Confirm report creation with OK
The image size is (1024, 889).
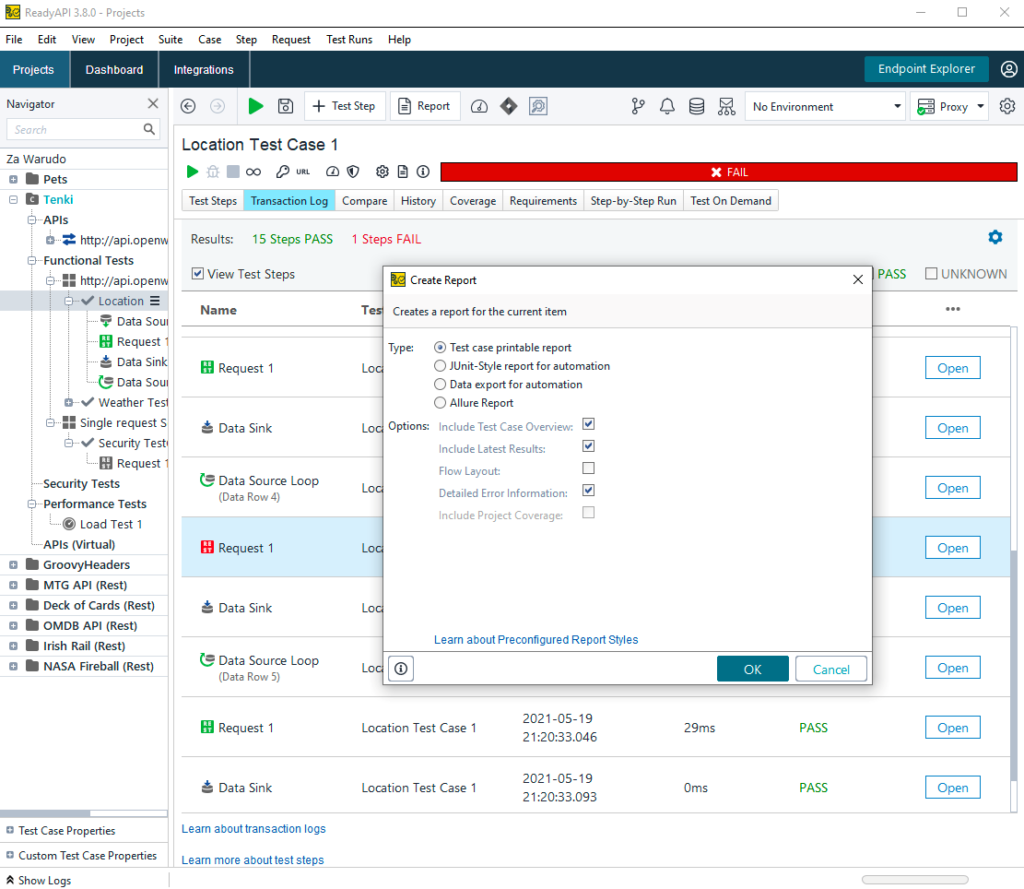pyautogui.click(x=752, y=668)
